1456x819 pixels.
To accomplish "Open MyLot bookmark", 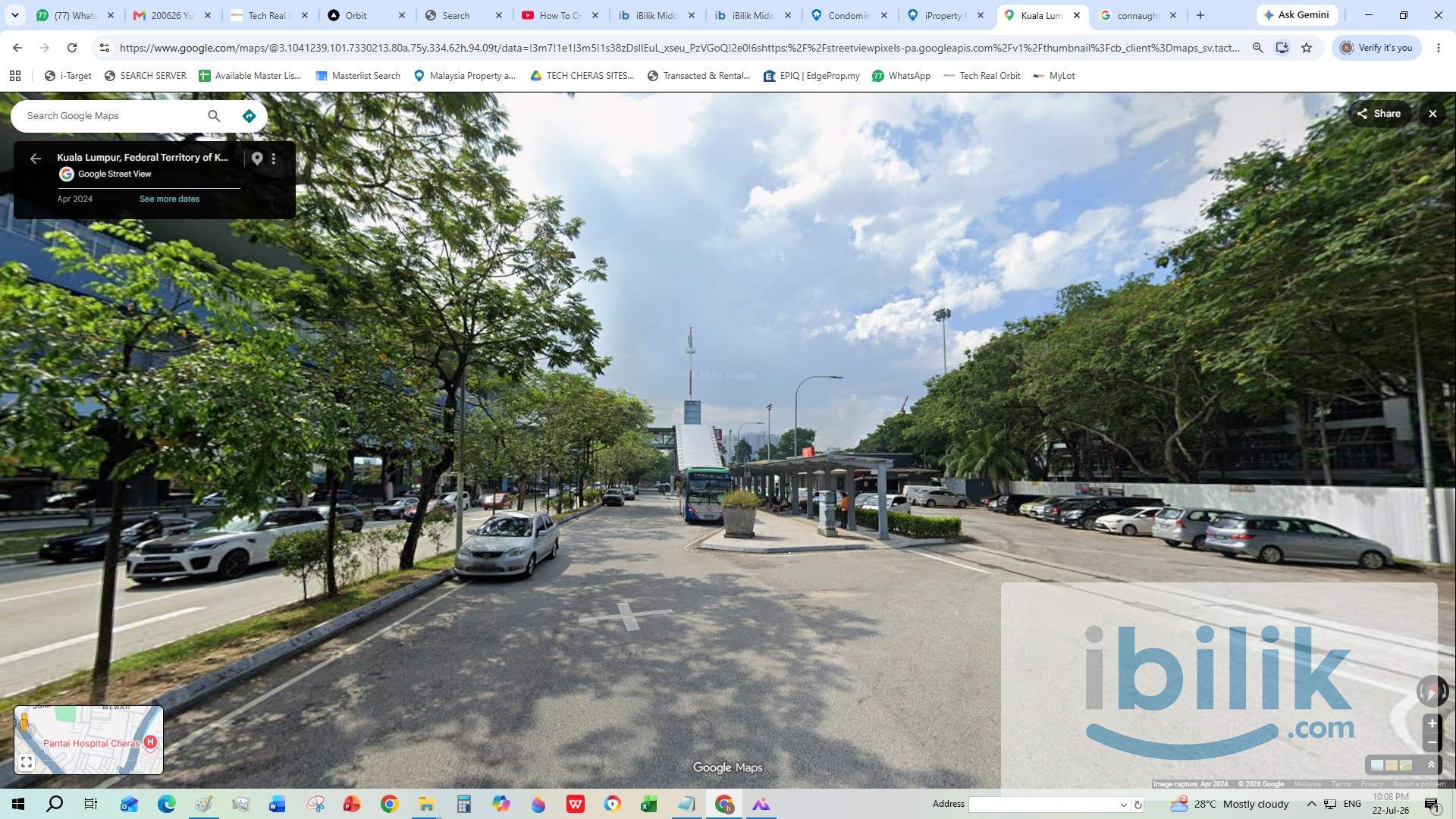I will (x=1054, y=76).
